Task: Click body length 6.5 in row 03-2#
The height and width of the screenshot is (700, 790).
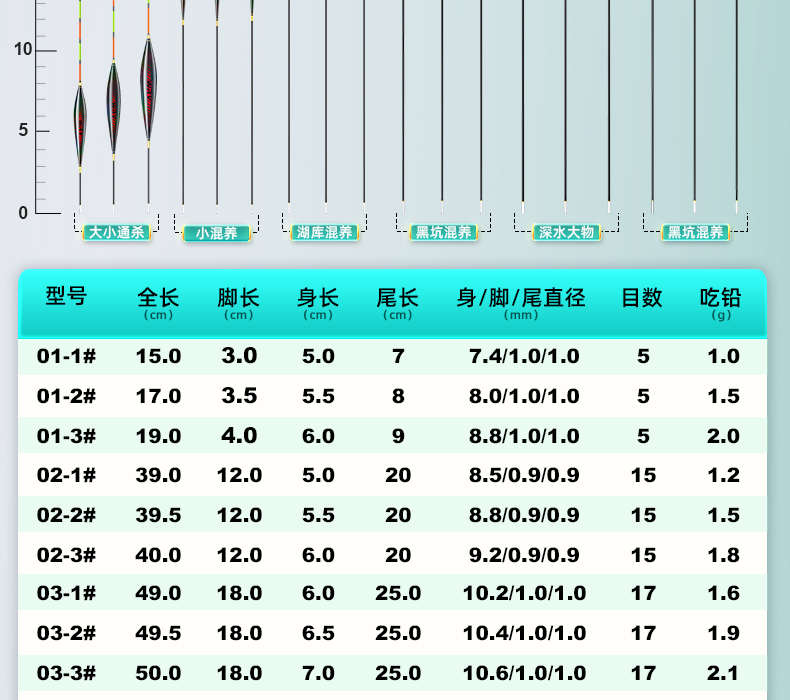Action: coord(318,633)
